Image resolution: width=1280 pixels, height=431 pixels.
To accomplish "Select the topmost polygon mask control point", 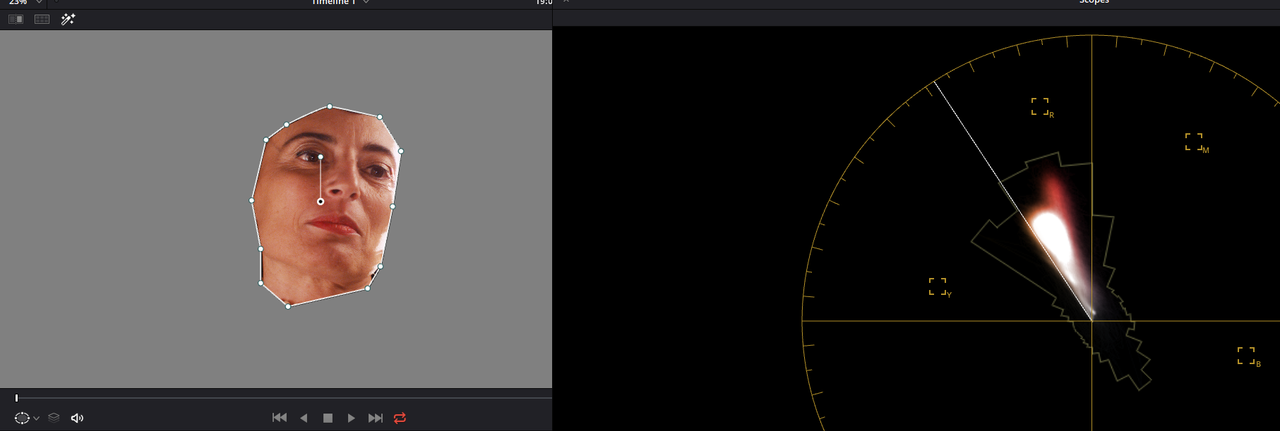I will click(x=330, y=106).
